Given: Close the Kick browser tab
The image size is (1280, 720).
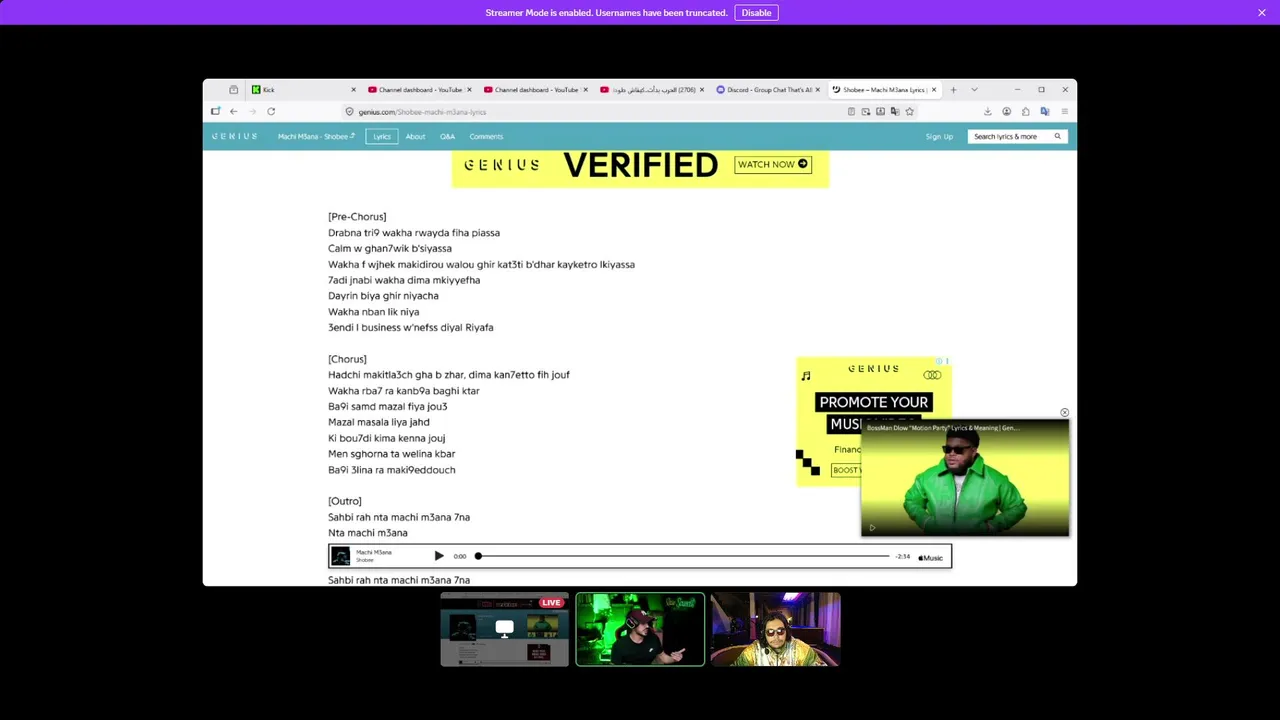Looking at the screenshot, I should click(x=353, y=90).
